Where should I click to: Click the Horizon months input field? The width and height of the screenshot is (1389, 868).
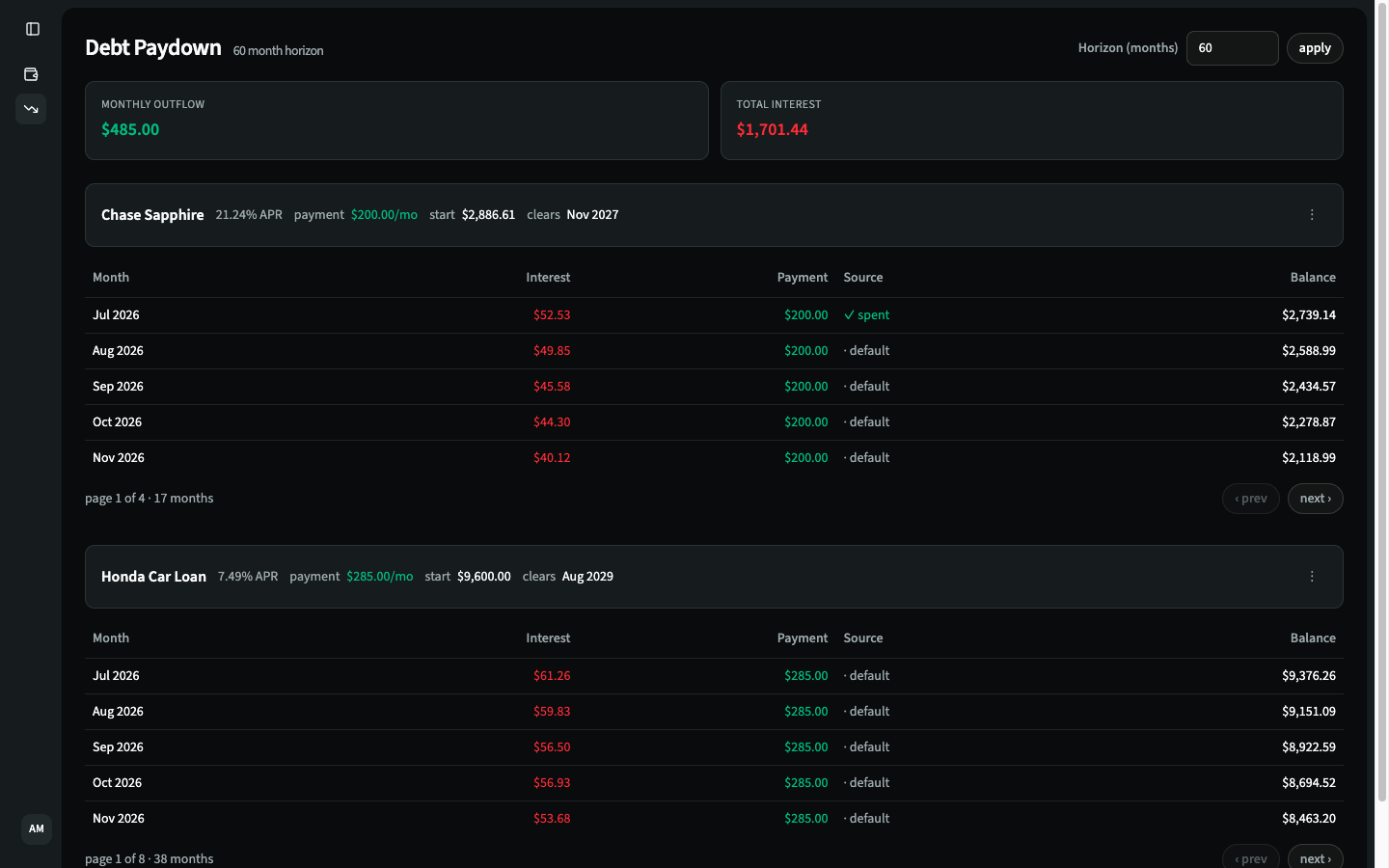[1232, 48]
